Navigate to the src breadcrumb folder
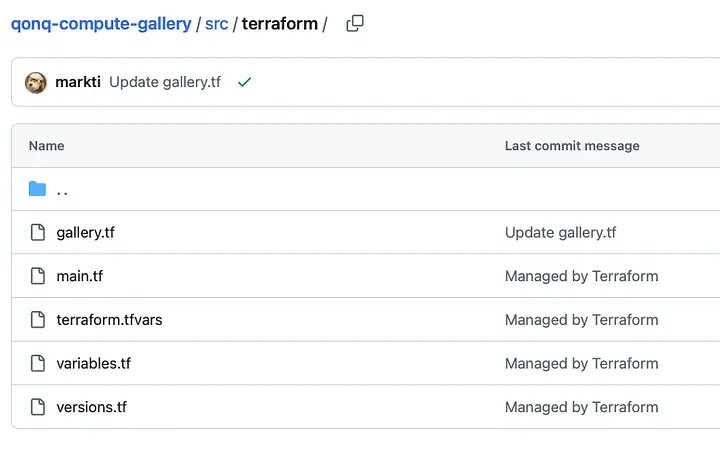The image size is (720, 452). tap(216, 24)
